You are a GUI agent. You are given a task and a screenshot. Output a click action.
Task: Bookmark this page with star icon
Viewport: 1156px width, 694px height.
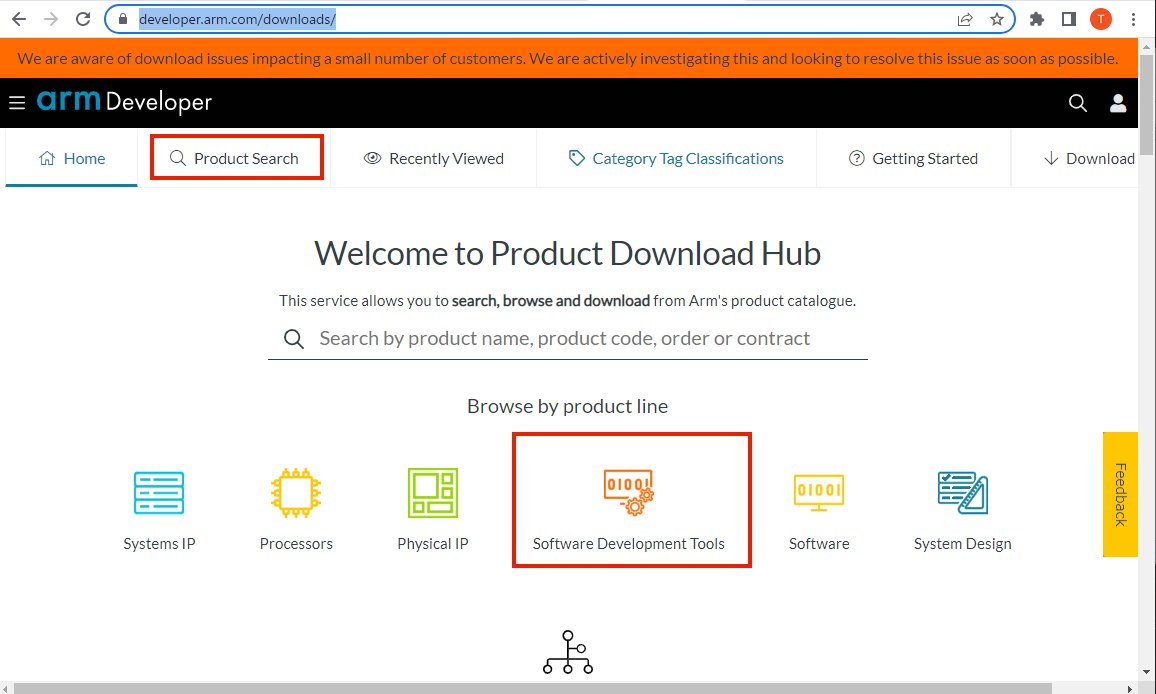[x=997, y=19]
